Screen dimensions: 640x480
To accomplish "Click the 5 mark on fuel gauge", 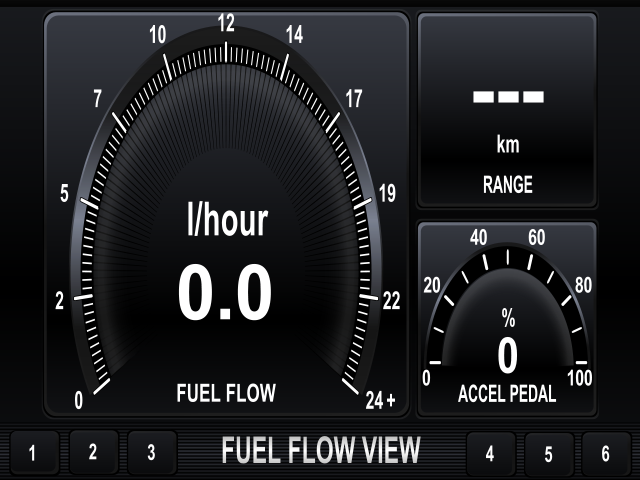I will [64, 193].
